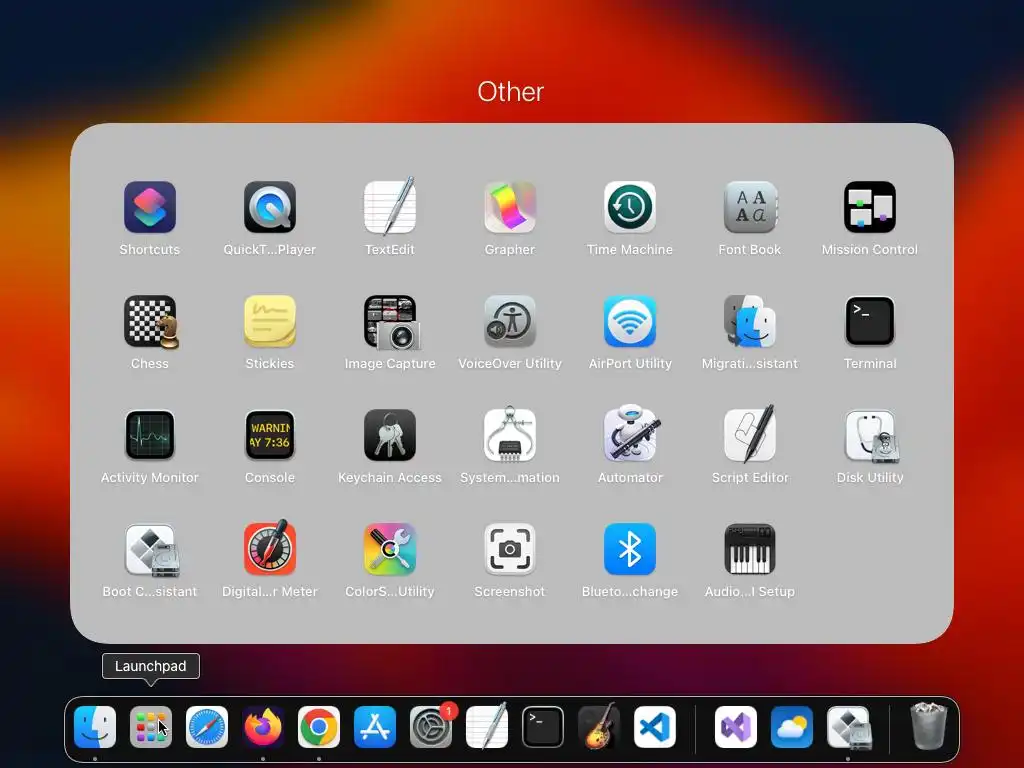
Task: Open Stickies
Action: click(270, 321)
